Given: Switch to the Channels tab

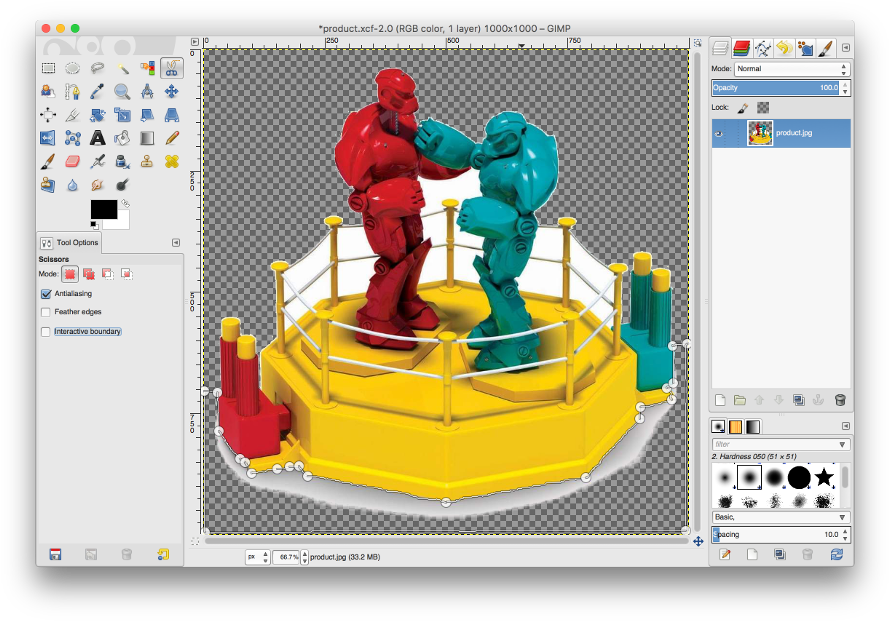Looking at the screenshot, I should click(x=742, y=47).
